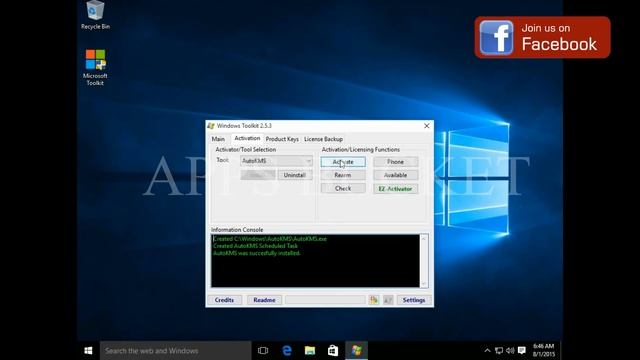
Task: Expand the AutoKMS tool dropdown
Action: pos(276,161)
